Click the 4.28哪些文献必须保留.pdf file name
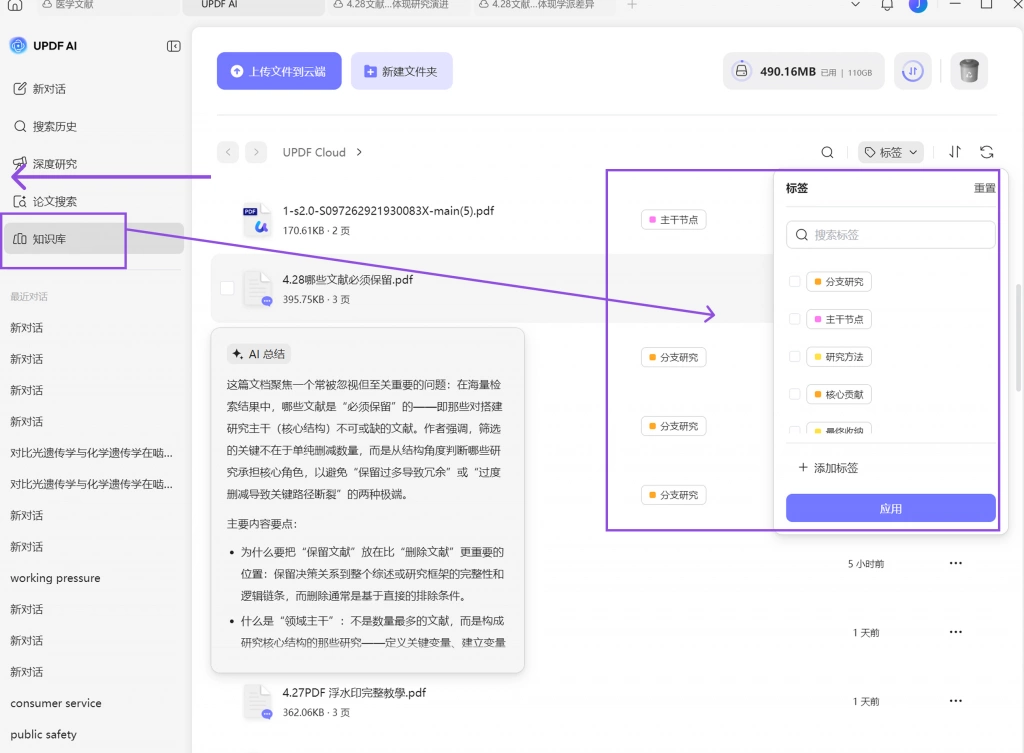 click(x=347, y=280)
